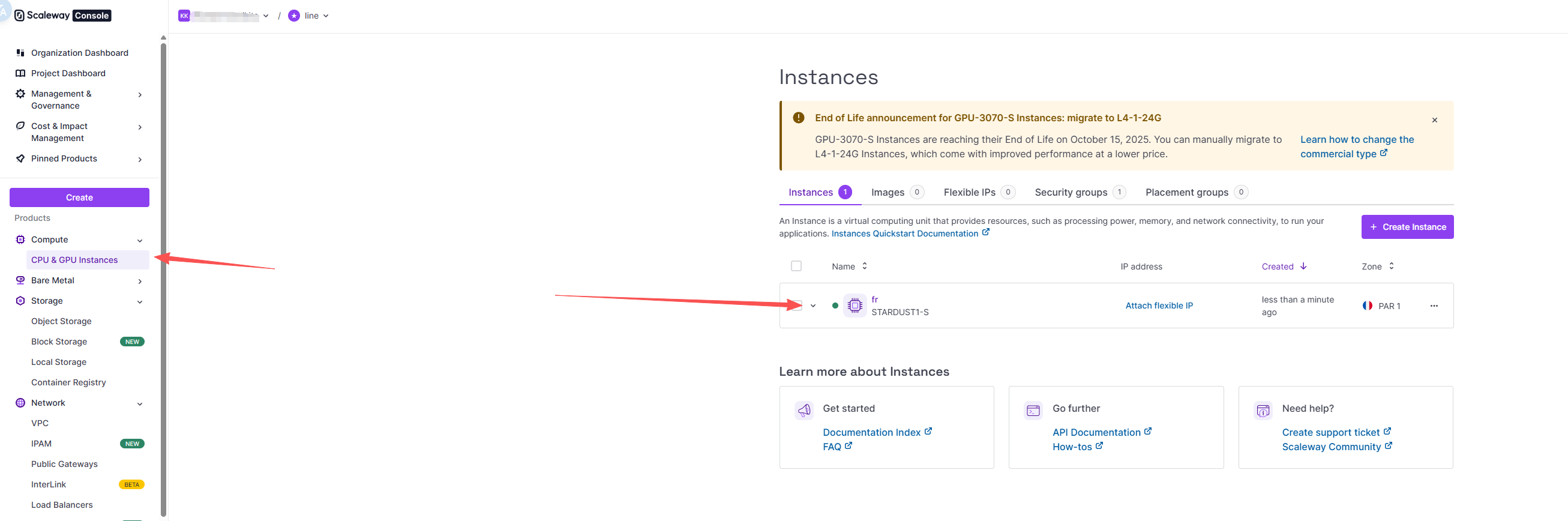Switch to the Flexible IPs tab
The height and width of the screenshot is (521, 1568).
pyautogui.click(x=979, y=192)
